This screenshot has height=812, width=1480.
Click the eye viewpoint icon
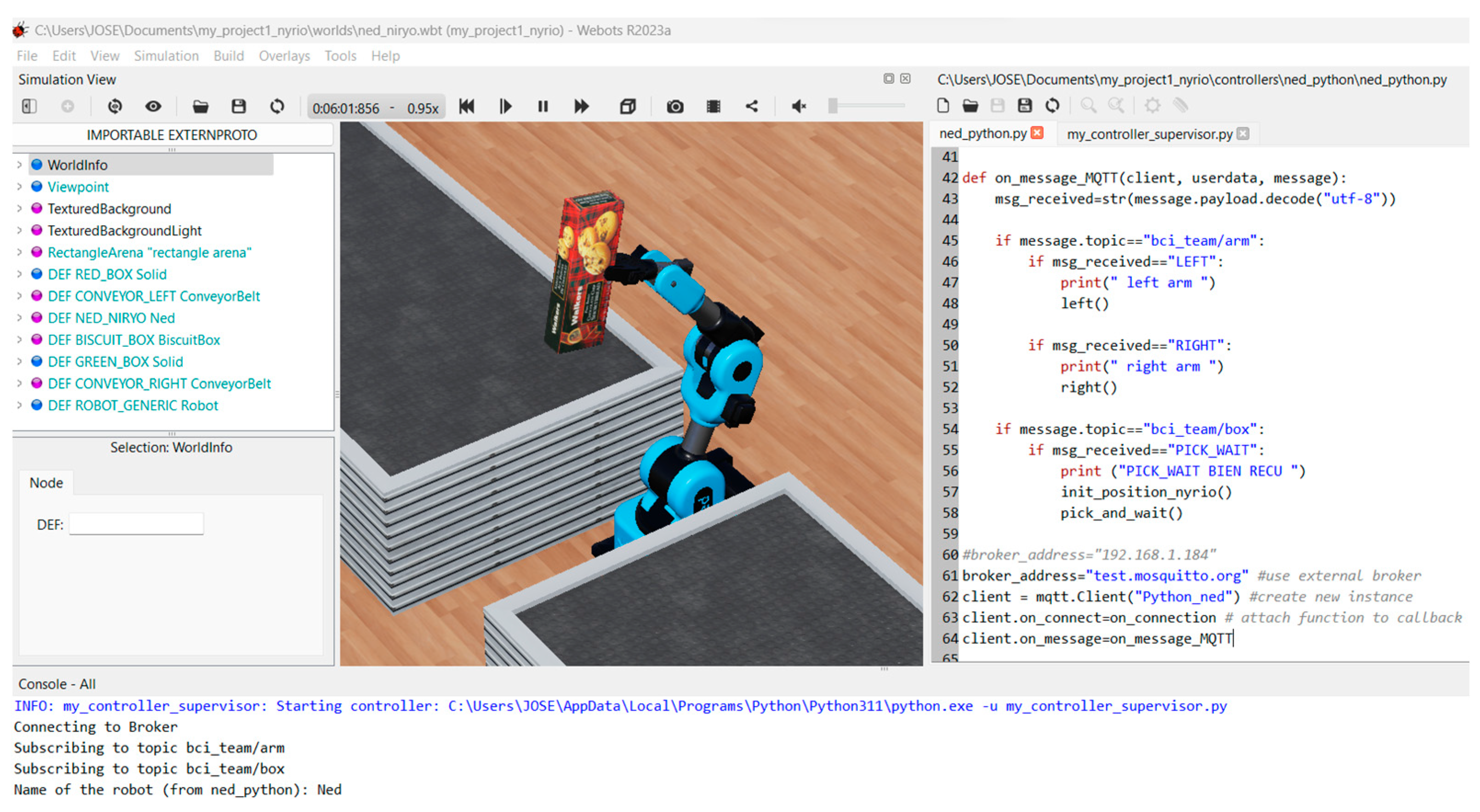click(153, 106)
